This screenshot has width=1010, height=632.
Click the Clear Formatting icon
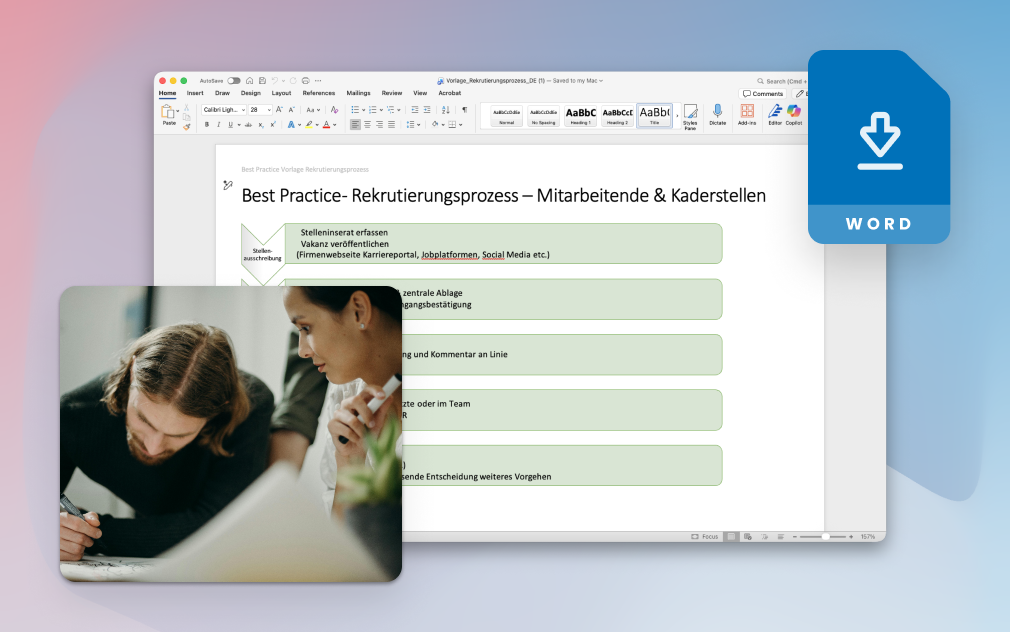coord(334,110)
